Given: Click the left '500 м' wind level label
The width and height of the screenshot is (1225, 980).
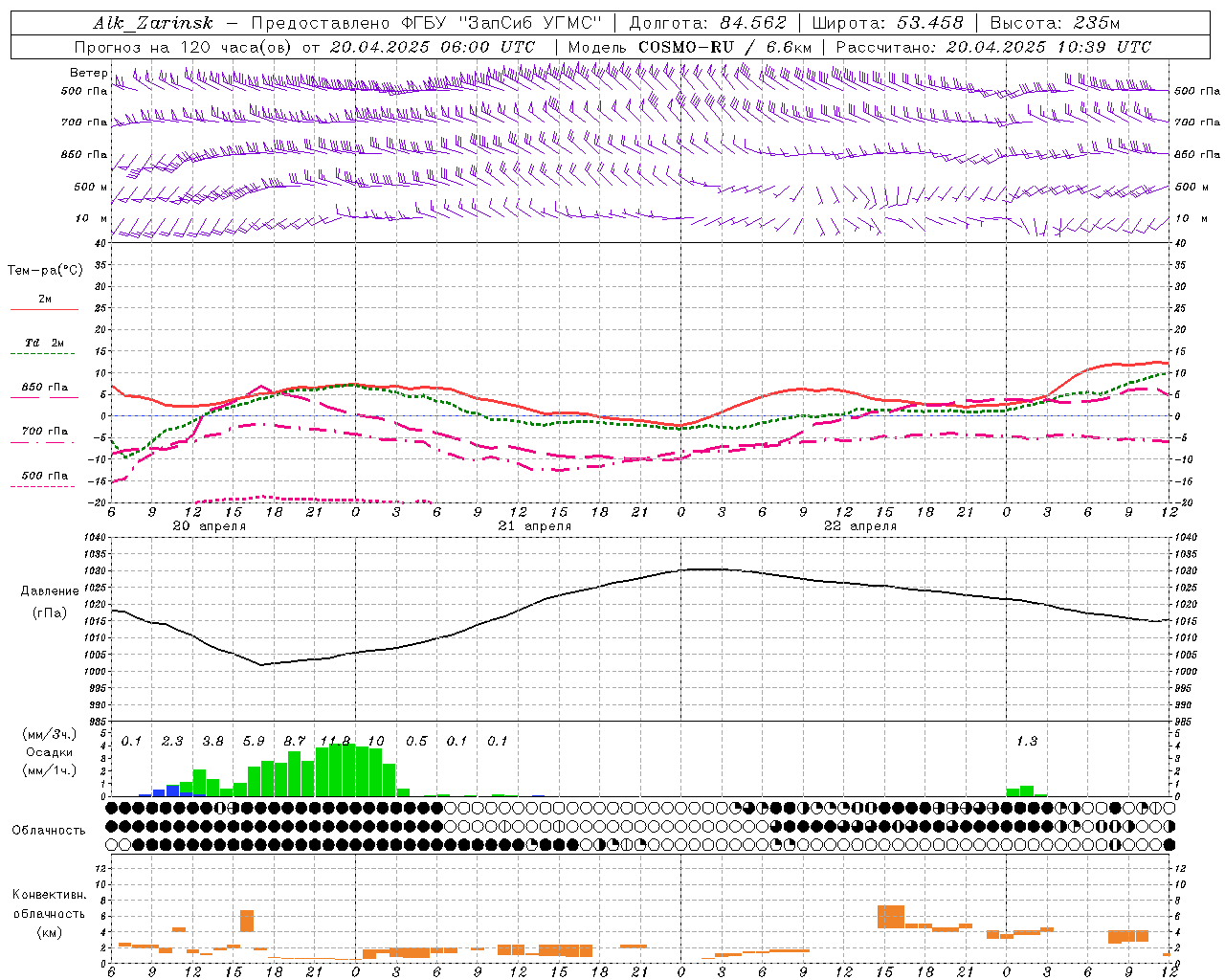Looking at the screenshot, I should [x=91, y=187].
